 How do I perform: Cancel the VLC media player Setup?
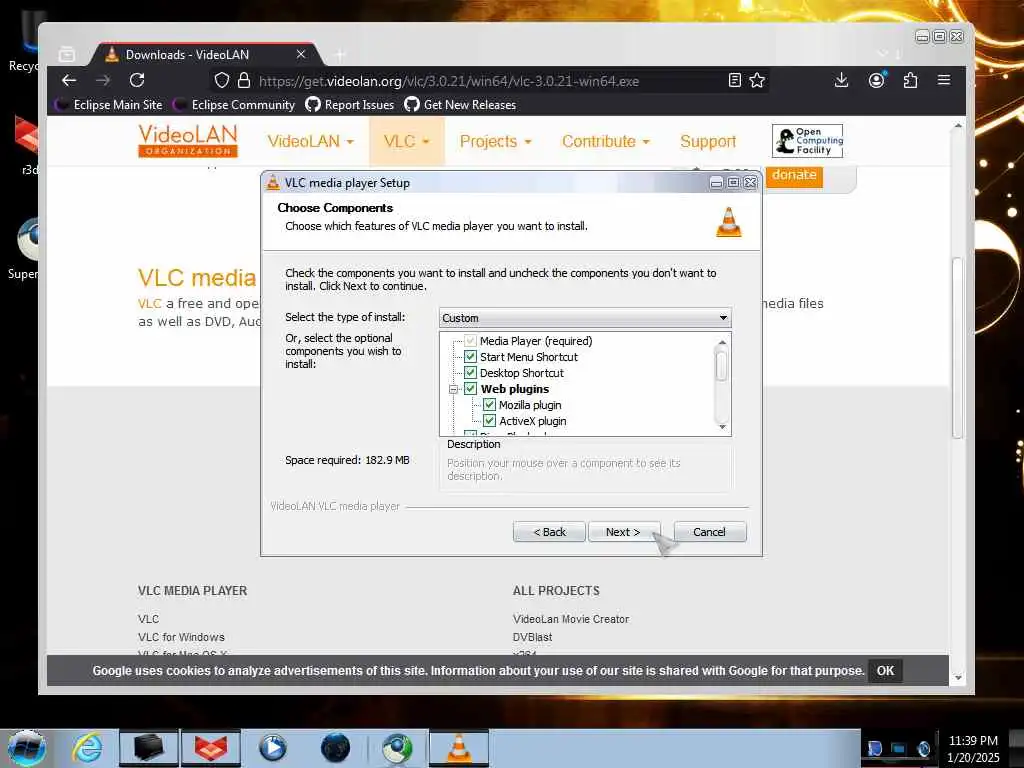click(x=709, y=532)
